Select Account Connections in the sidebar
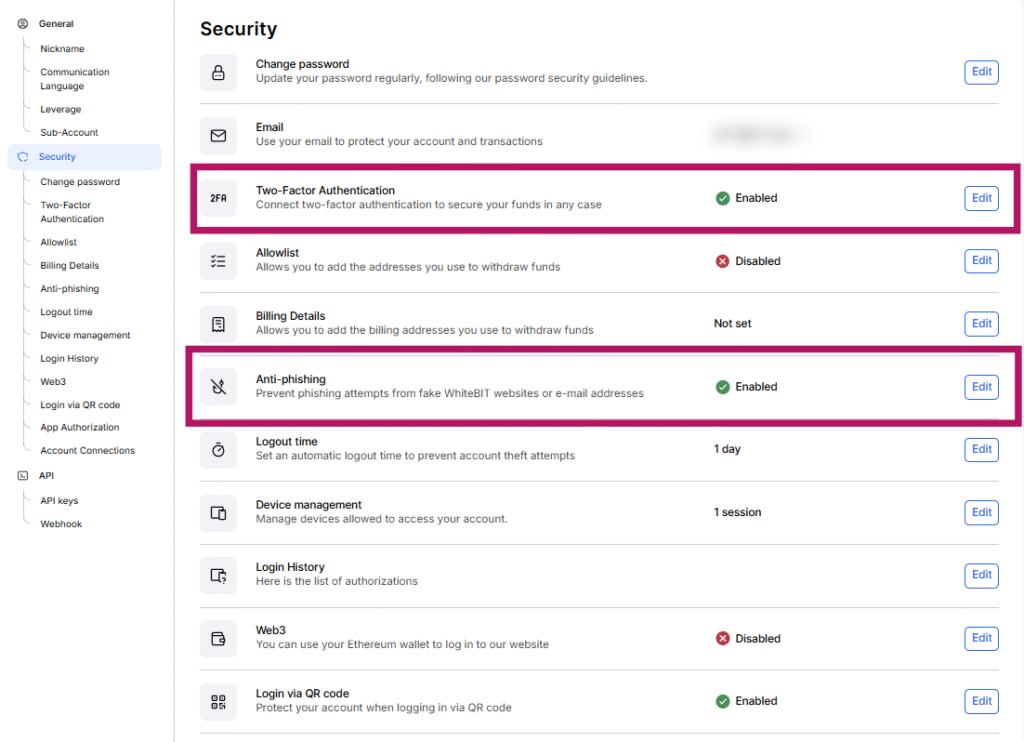1024x742 pixels. (x=89, y=450)
